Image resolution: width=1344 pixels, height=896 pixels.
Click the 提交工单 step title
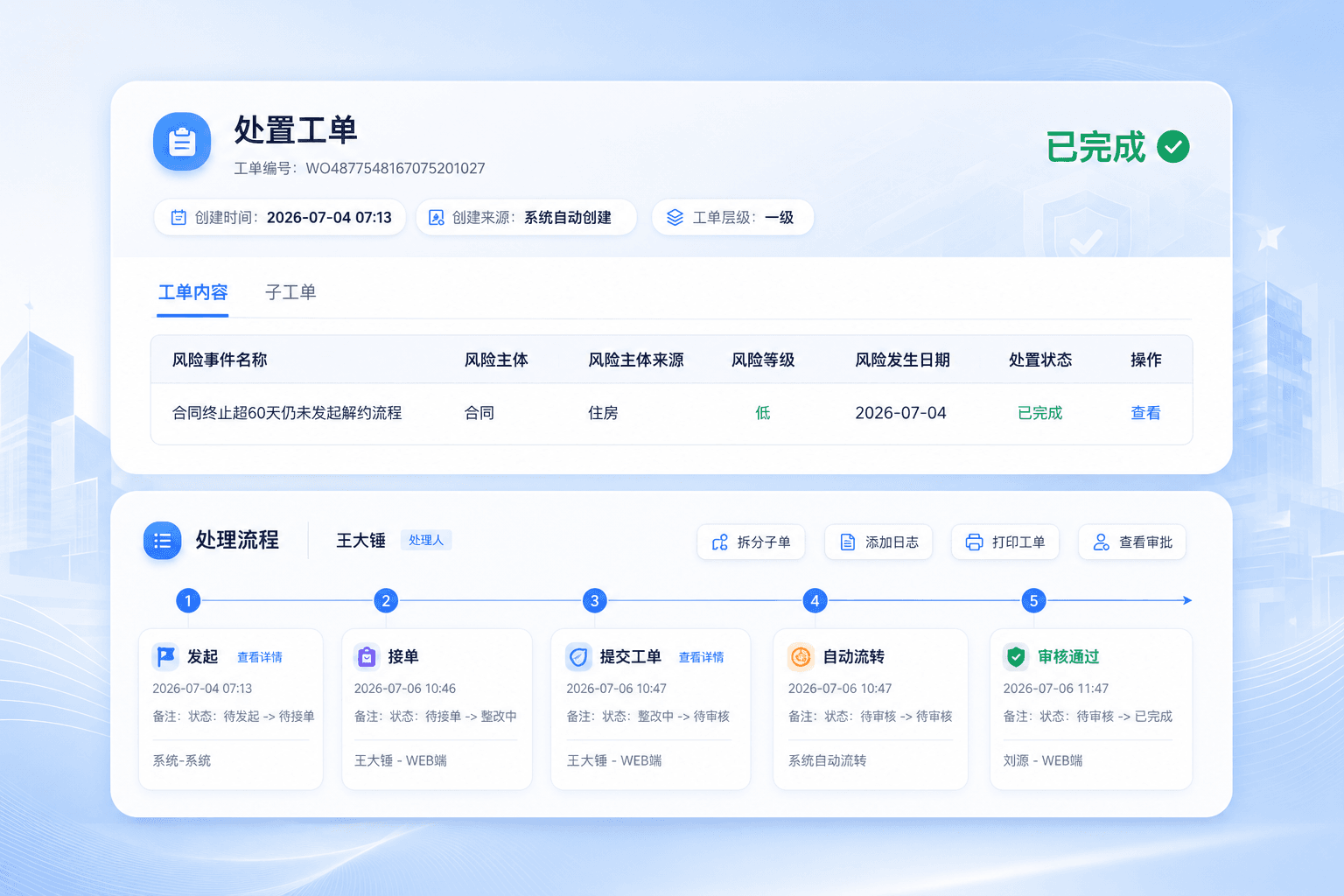[630, 656]
